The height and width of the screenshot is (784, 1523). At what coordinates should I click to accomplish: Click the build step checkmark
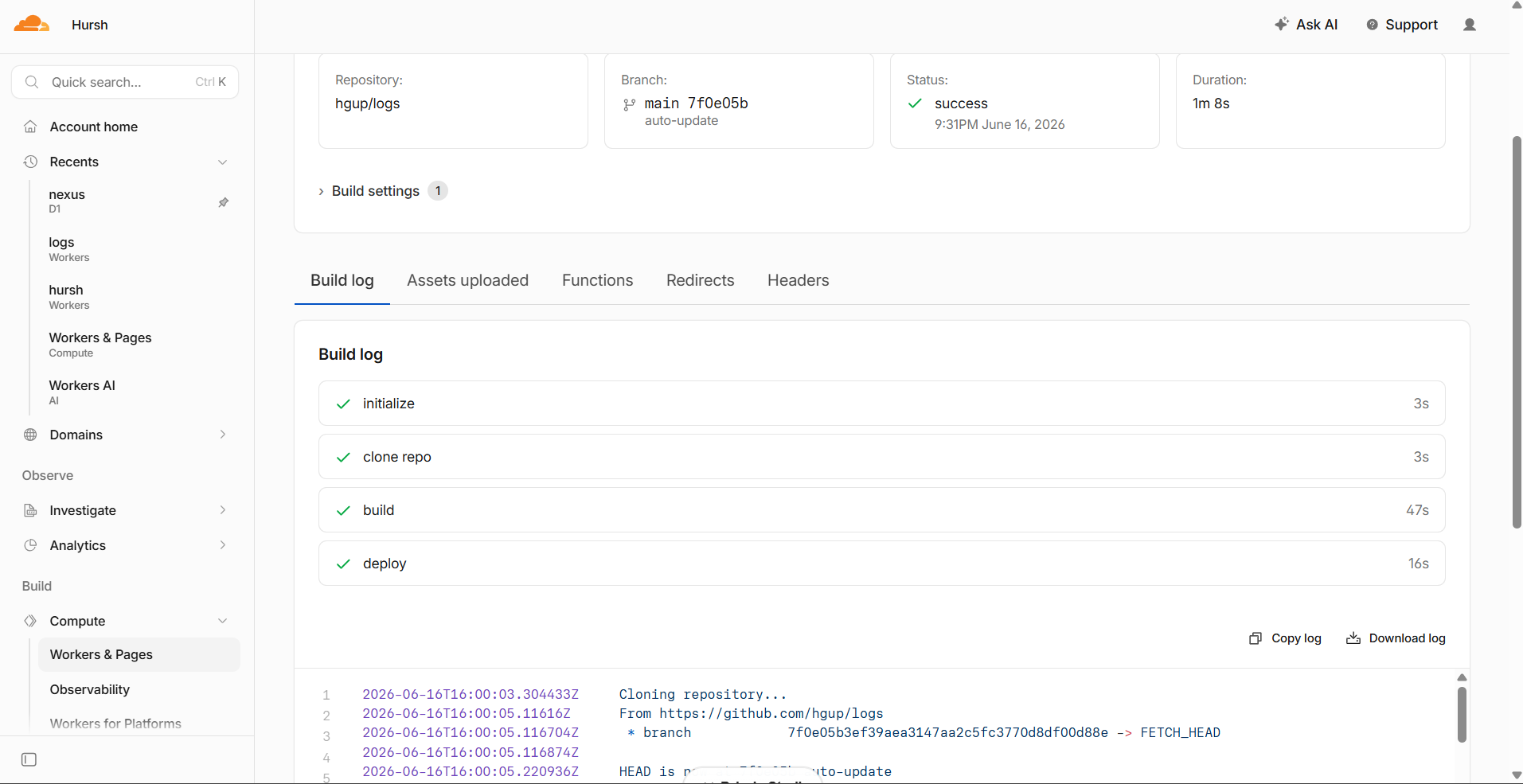point(343,510)
